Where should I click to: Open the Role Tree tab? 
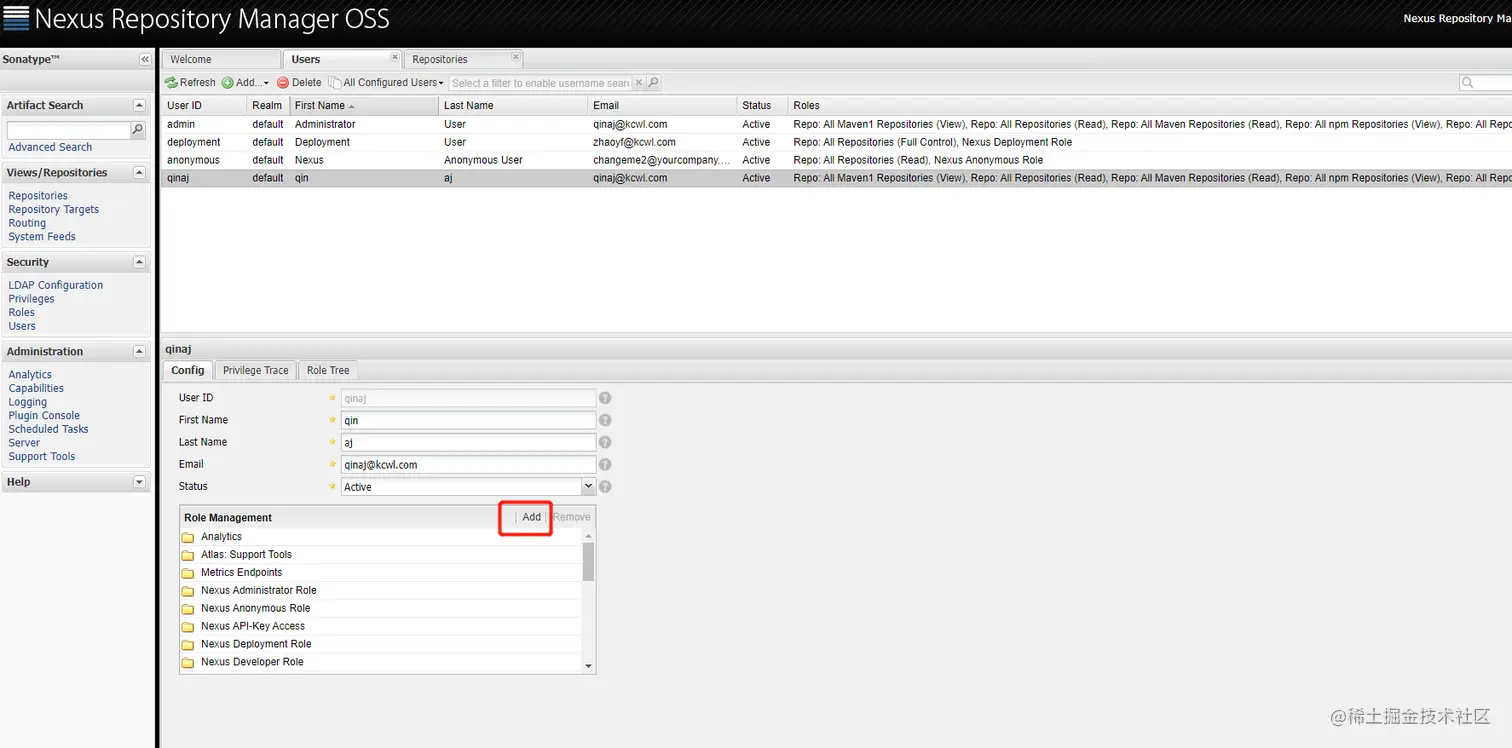click(x=328, y=371)
